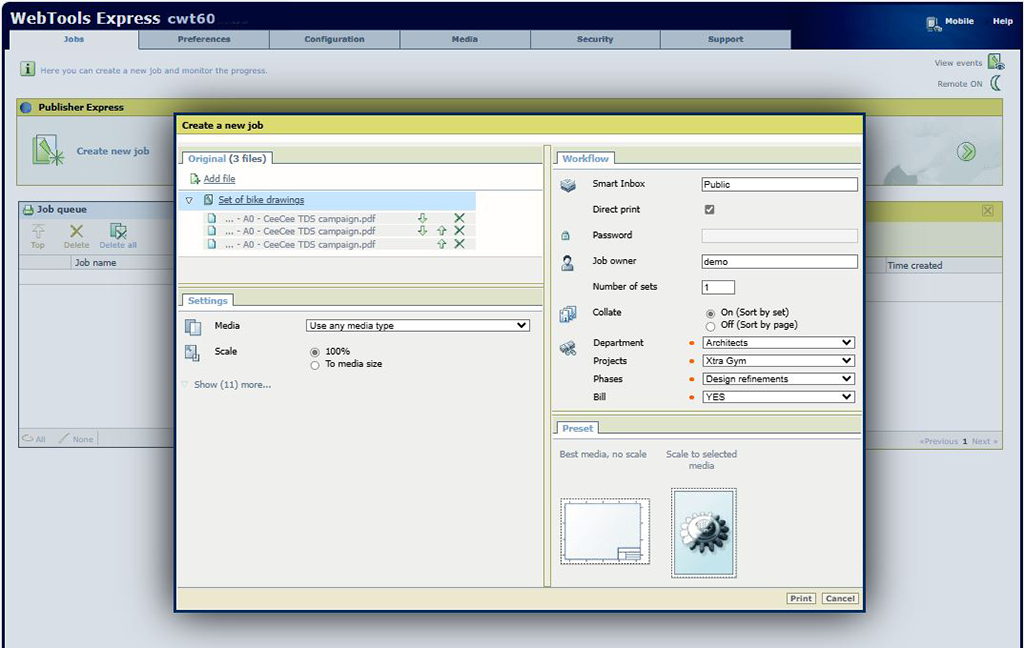
Task: Click the green arrow next to Create new job
Action: coord(966,151)
